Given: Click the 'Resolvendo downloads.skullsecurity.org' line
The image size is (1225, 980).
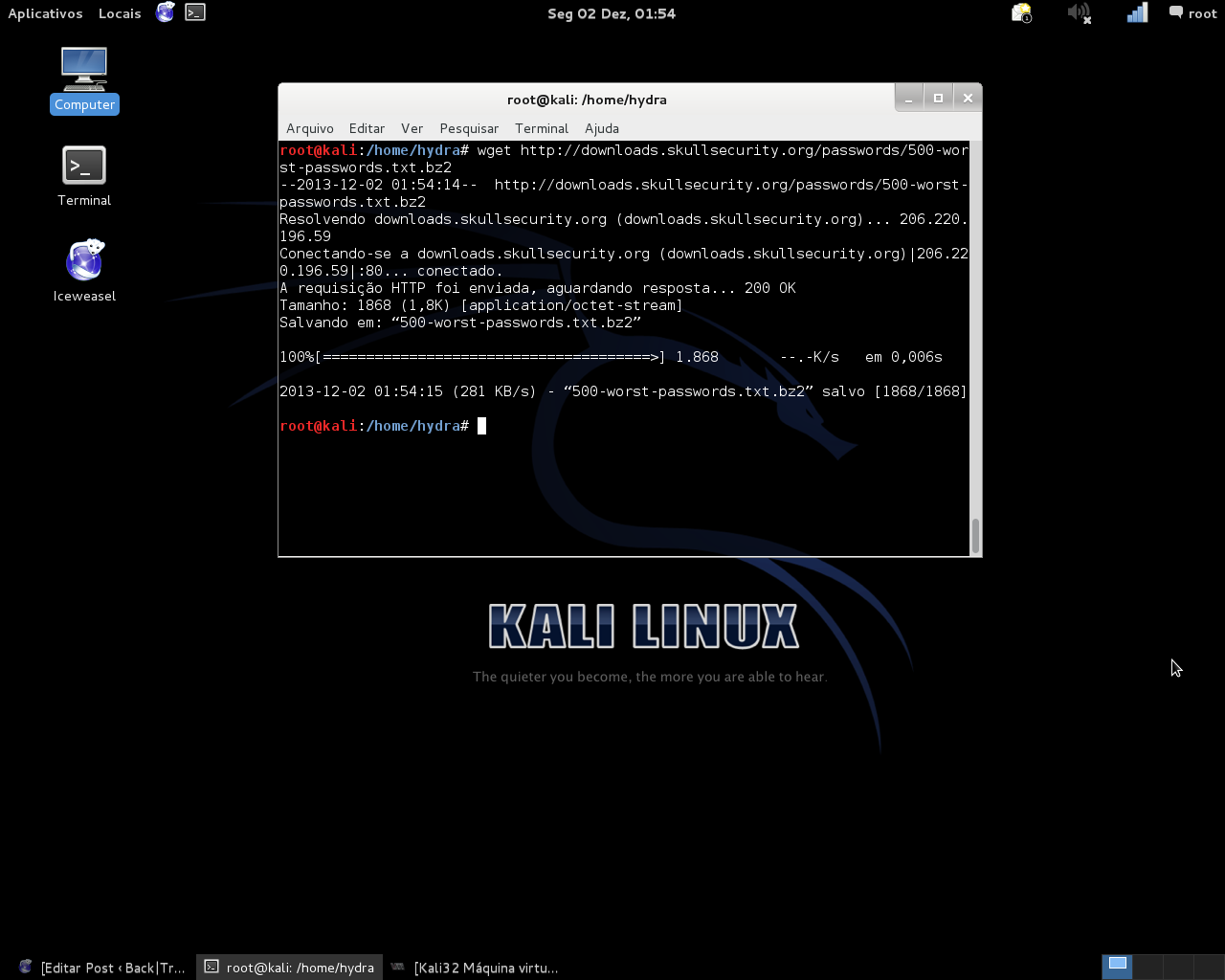Looking at the screenshot, I should tap(624, 228).
